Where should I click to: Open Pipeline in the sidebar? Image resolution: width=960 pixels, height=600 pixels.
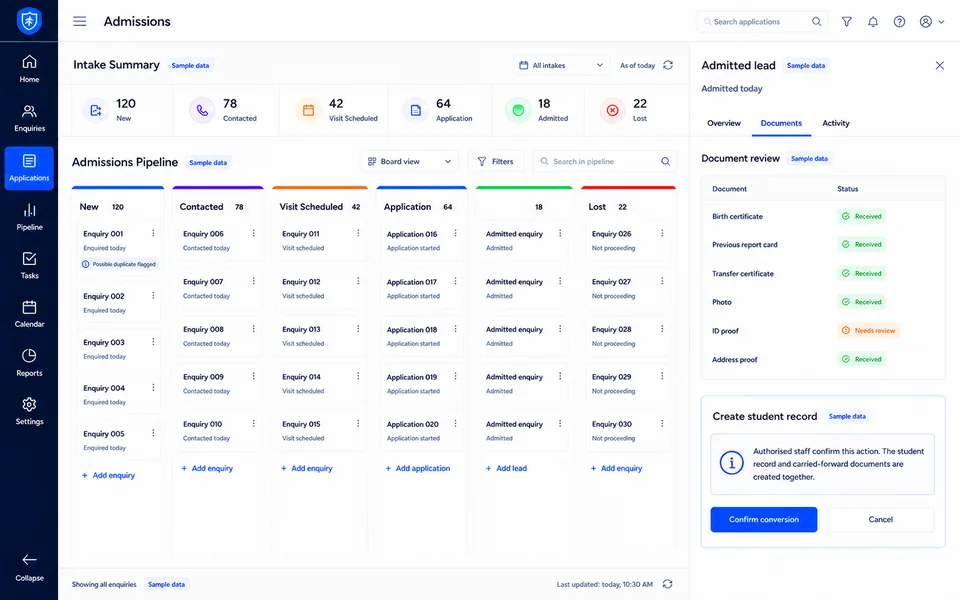tap(29, 217)
